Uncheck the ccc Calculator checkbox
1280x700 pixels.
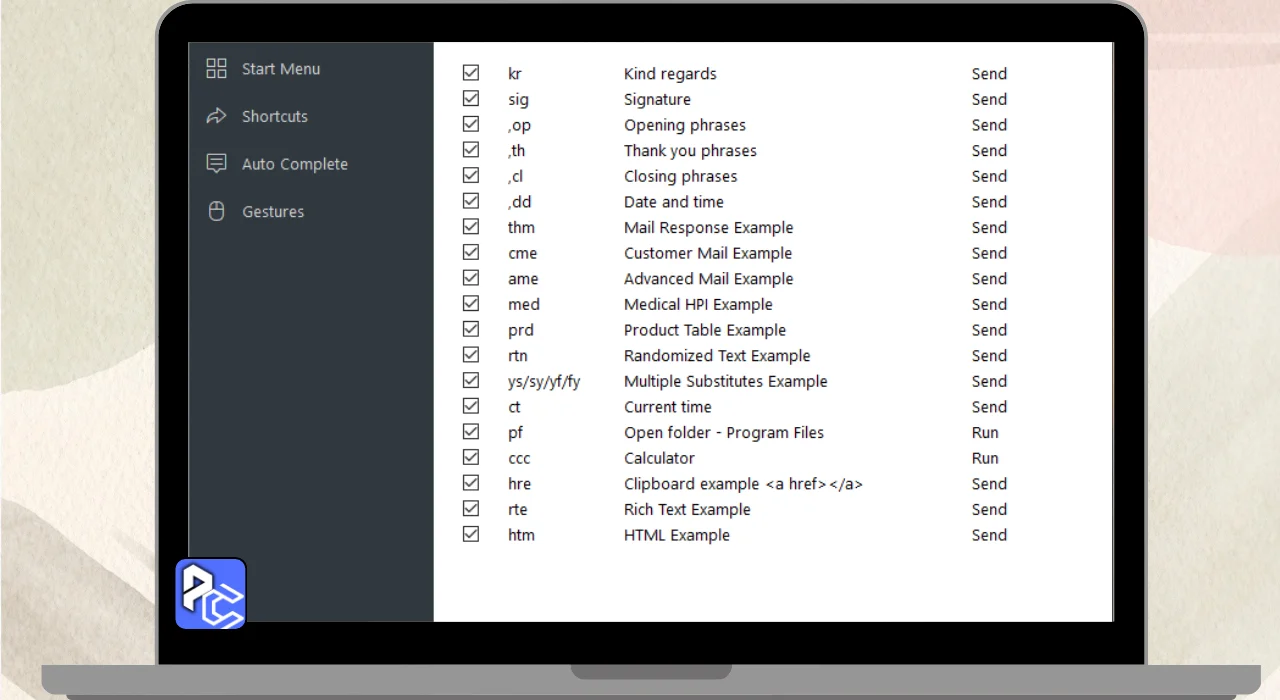click(x=471, y=458)
